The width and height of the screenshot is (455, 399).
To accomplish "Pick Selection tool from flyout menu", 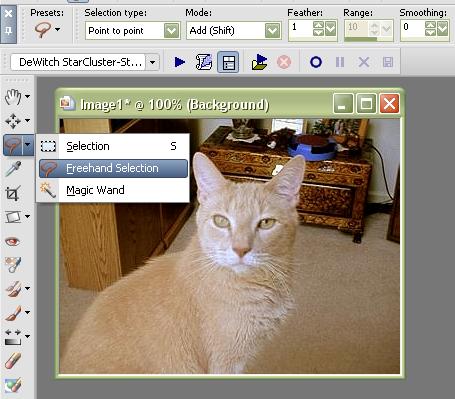I will [x=113, y=146].
